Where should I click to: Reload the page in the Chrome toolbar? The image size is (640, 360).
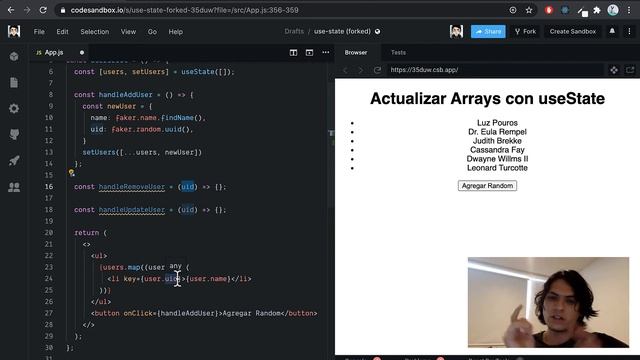coord(43,10)
